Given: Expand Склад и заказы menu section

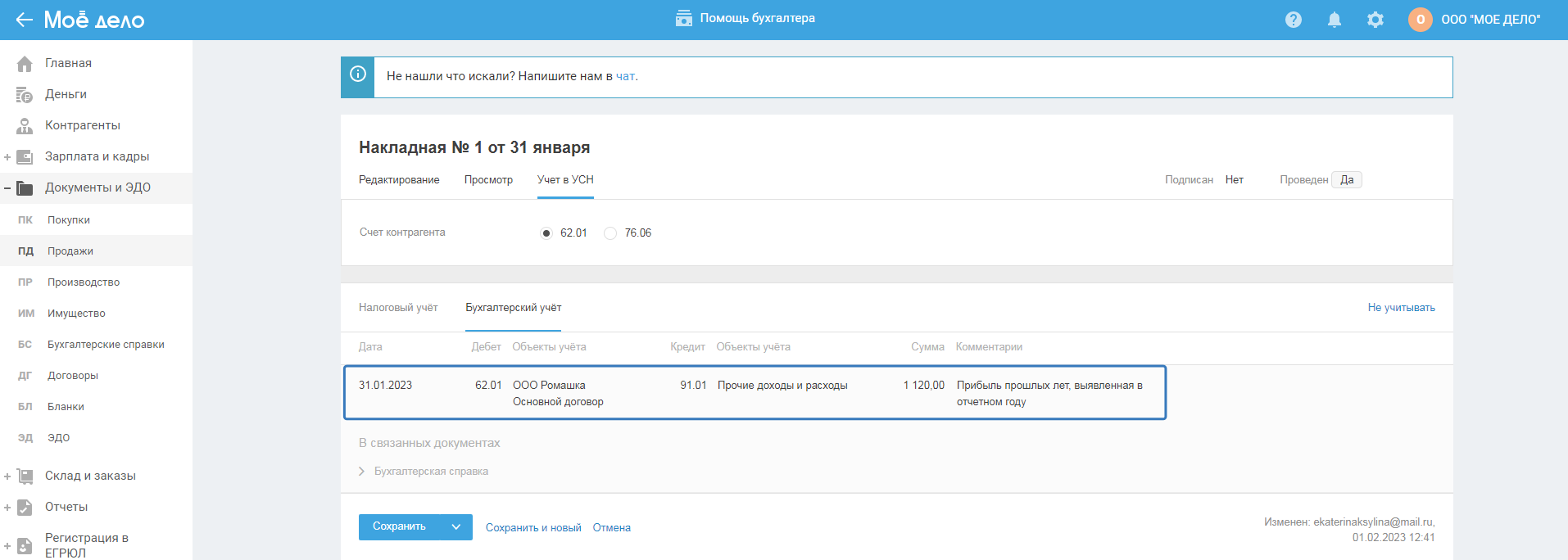Looking at the screenshot, I should tap(7, 476).
